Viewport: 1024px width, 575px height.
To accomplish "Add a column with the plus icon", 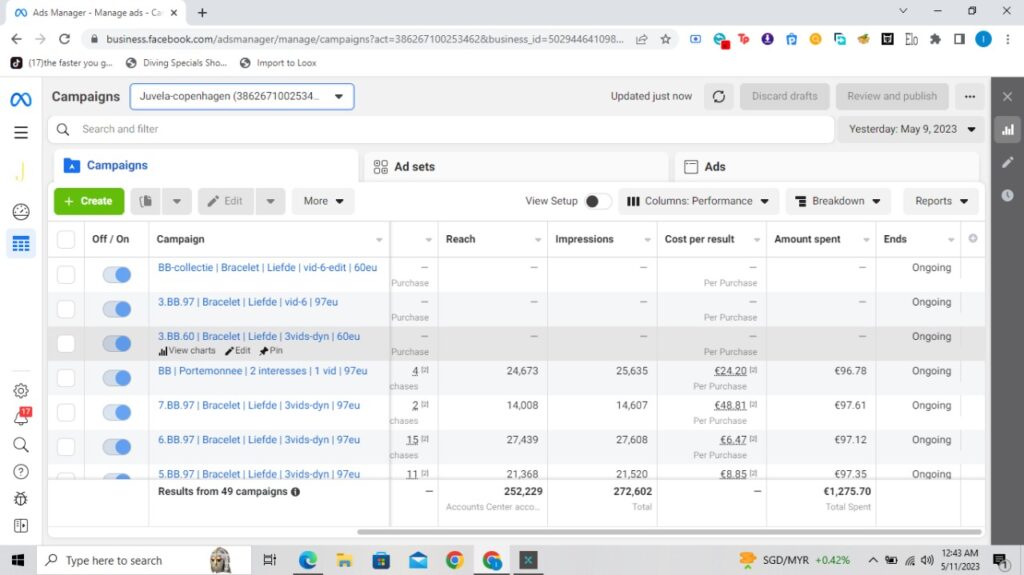I will click(972, 238).
